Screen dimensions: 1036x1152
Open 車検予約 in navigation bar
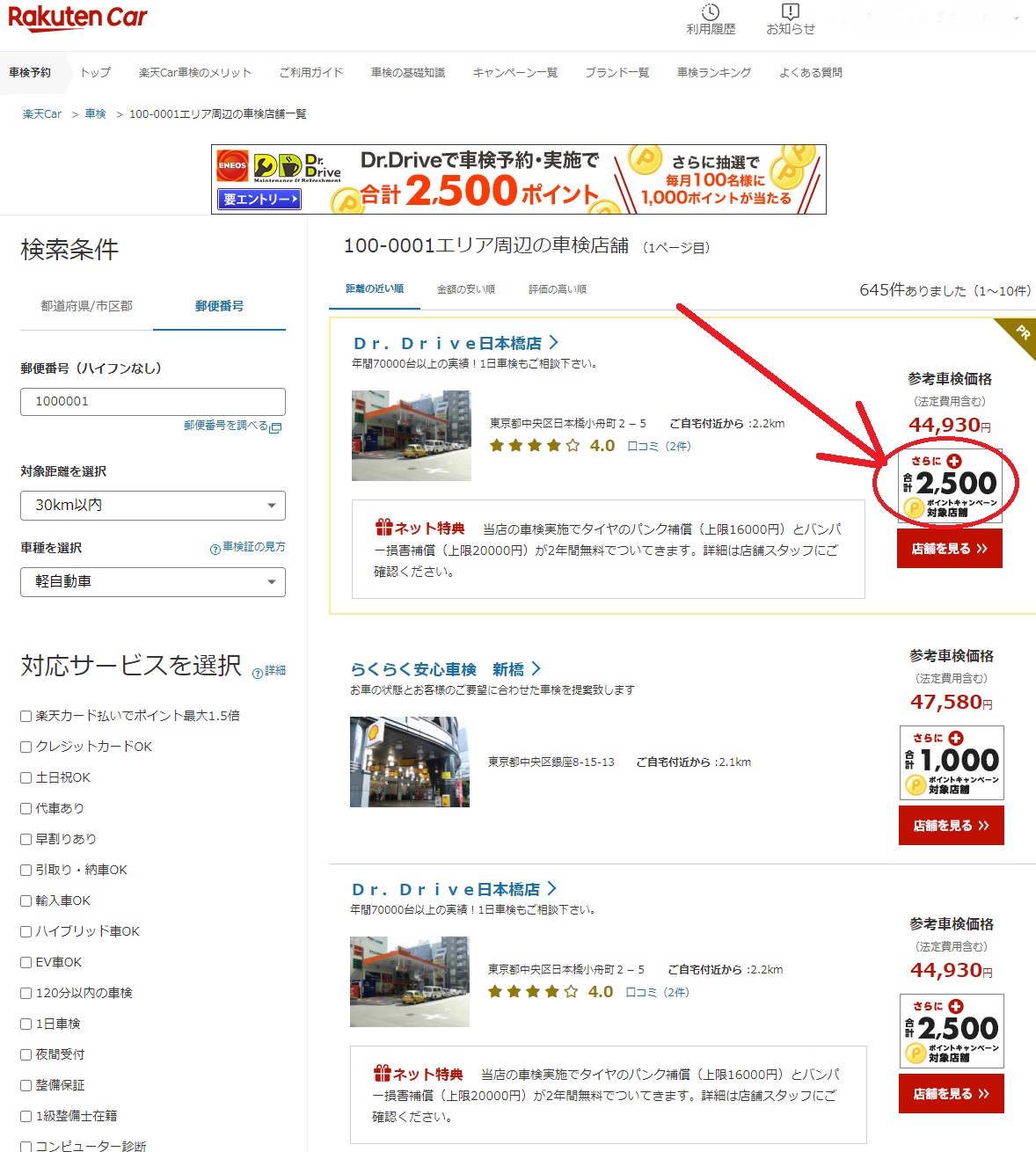(x=30, y=72)
